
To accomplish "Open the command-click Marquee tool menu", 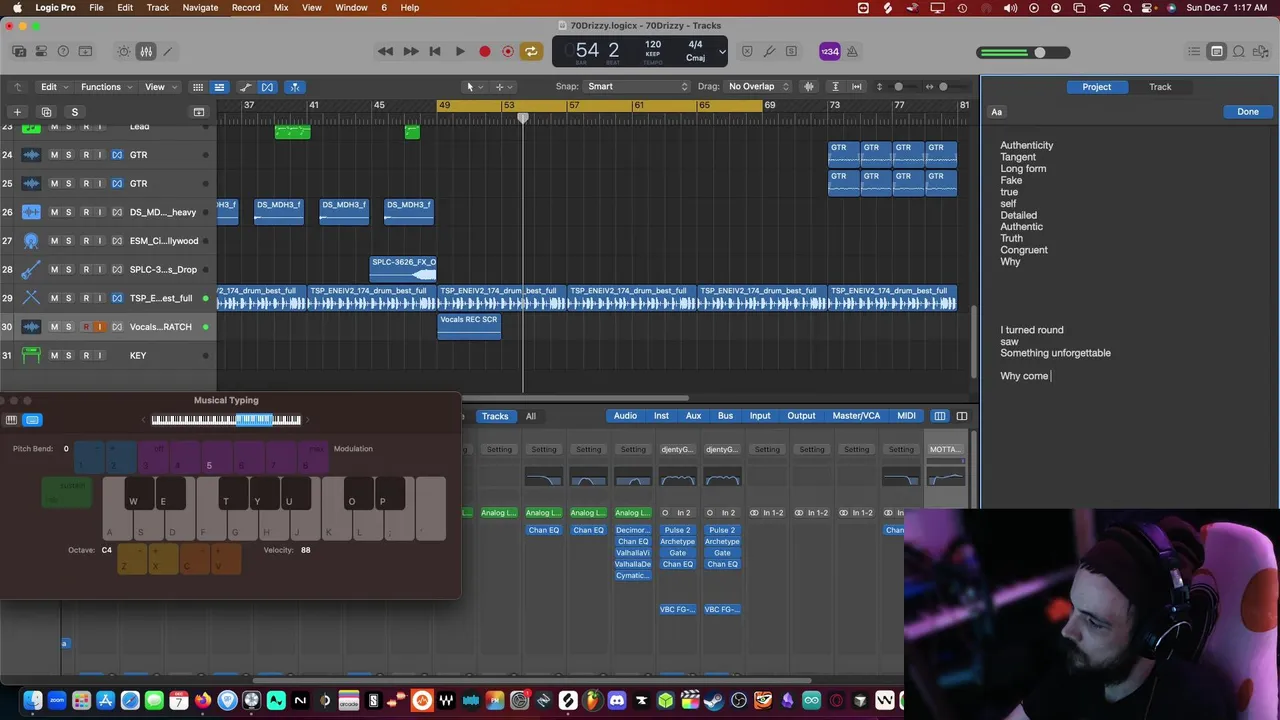I will tap(502, 87).
